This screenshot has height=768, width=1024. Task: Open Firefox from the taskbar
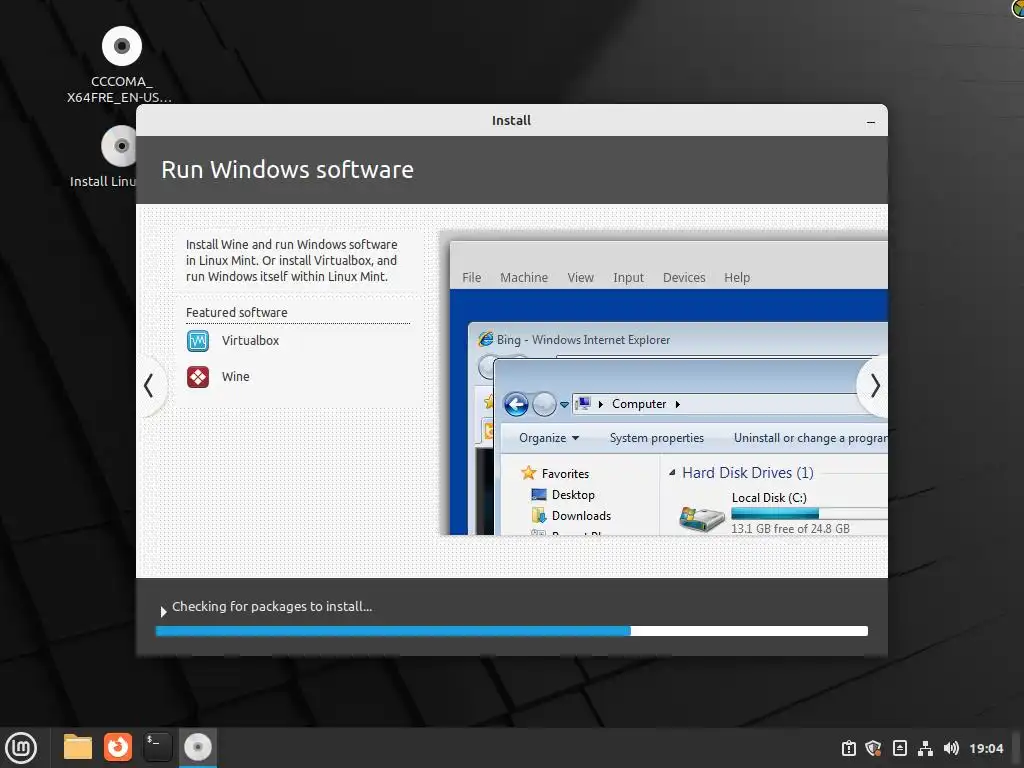118,747
